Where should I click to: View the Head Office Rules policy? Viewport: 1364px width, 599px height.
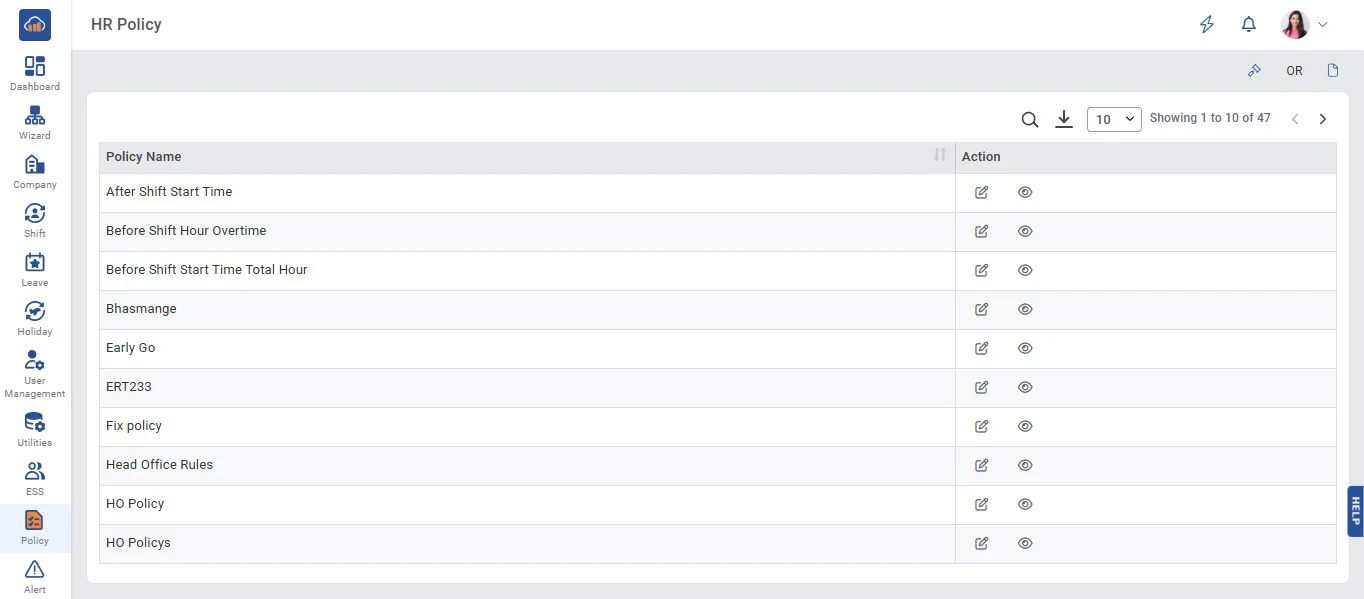(1025, 465)
